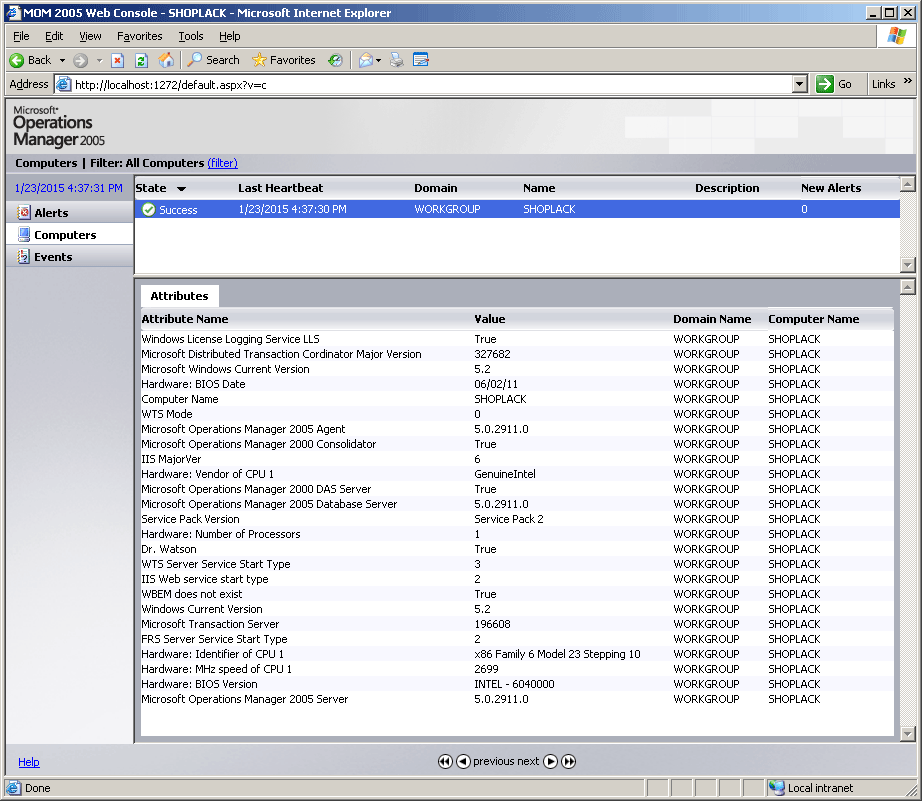Click the Local intranet zone icon
Image resolution: width=922 pixels, height=801 pixels.
tap(776, 787)
